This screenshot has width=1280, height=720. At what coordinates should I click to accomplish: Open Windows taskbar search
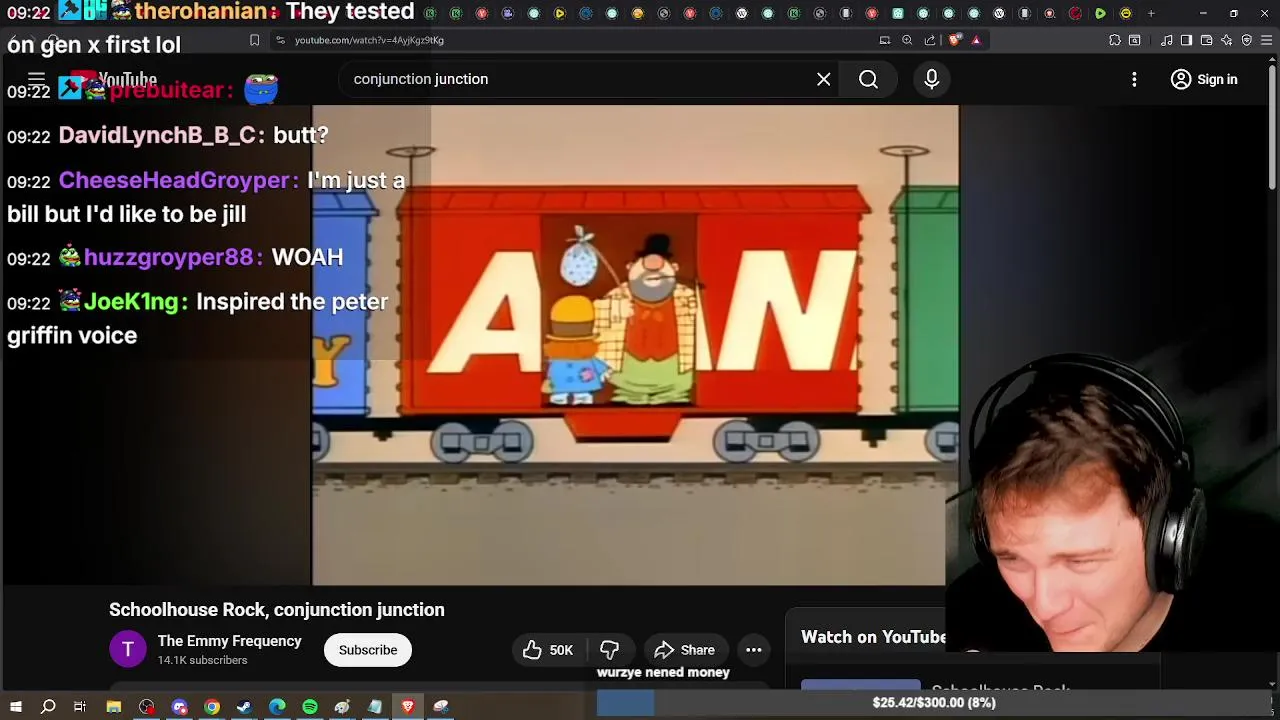pyautogui.click(x=48, y=707)
